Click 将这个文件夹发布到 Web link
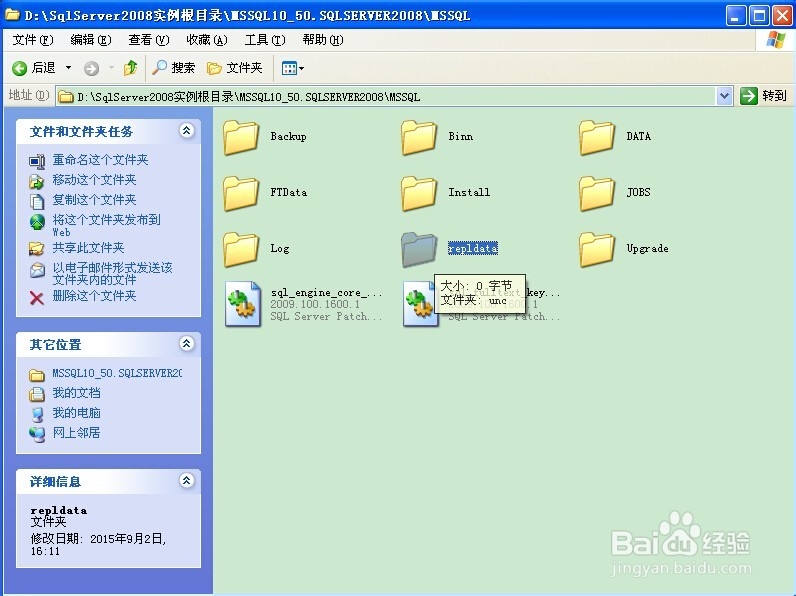796x596 pixels. pyautogui.click(x=107, y=225)
